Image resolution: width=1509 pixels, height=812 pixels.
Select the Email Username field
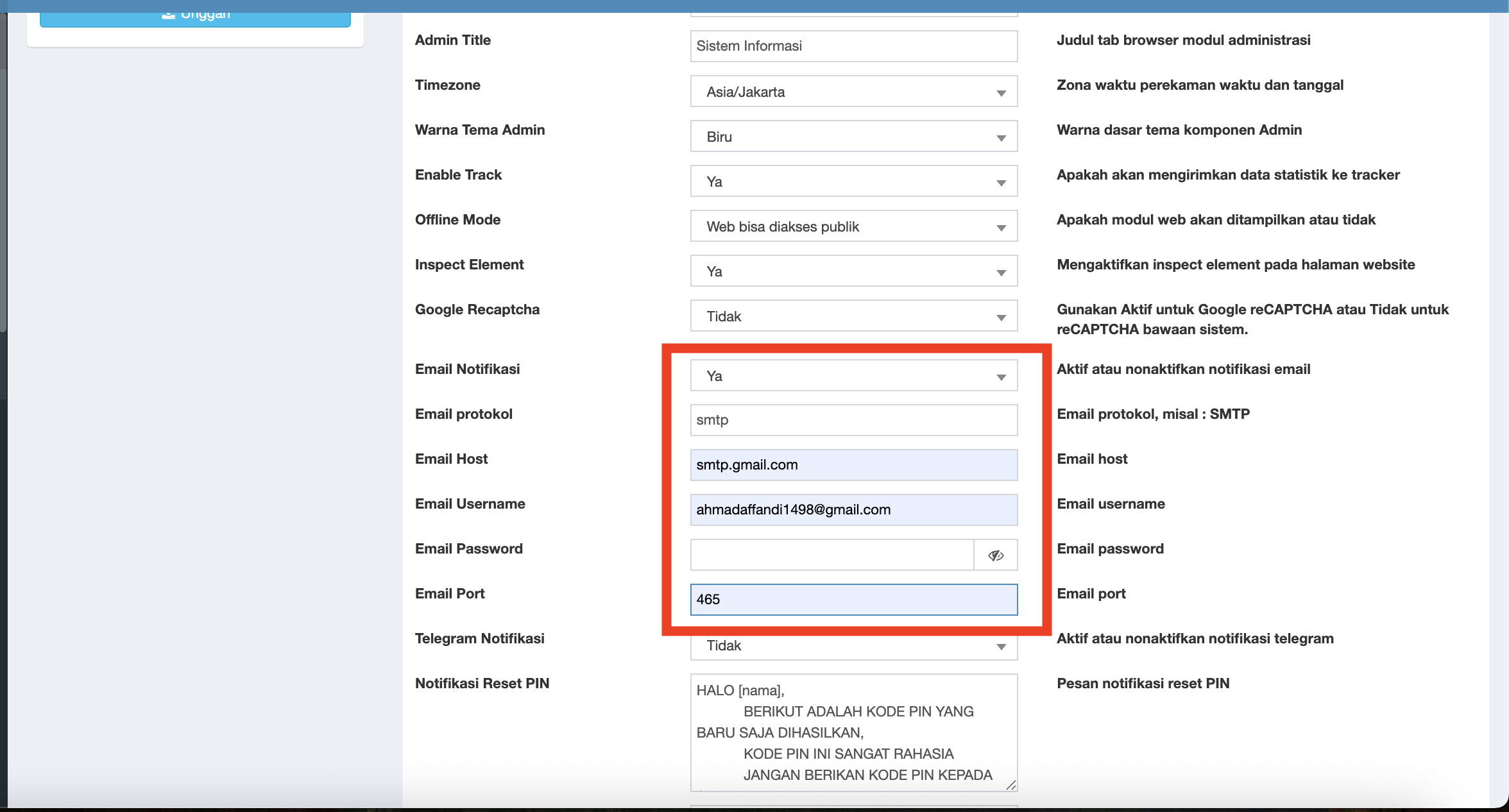(853, 510)
